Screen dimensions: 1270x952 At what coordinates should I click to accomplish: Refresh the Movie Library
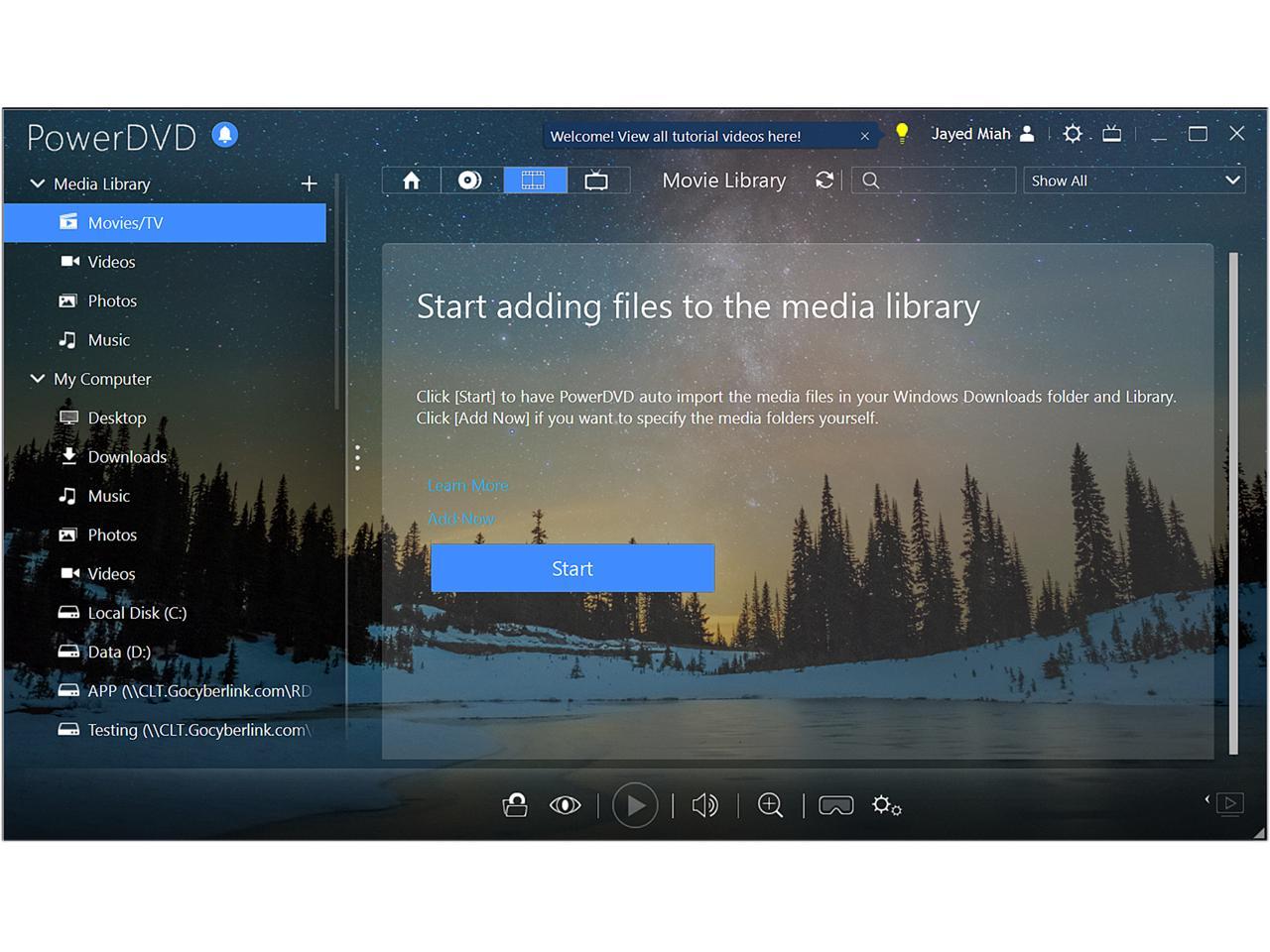pyautogui.click(x=825, y=180)
